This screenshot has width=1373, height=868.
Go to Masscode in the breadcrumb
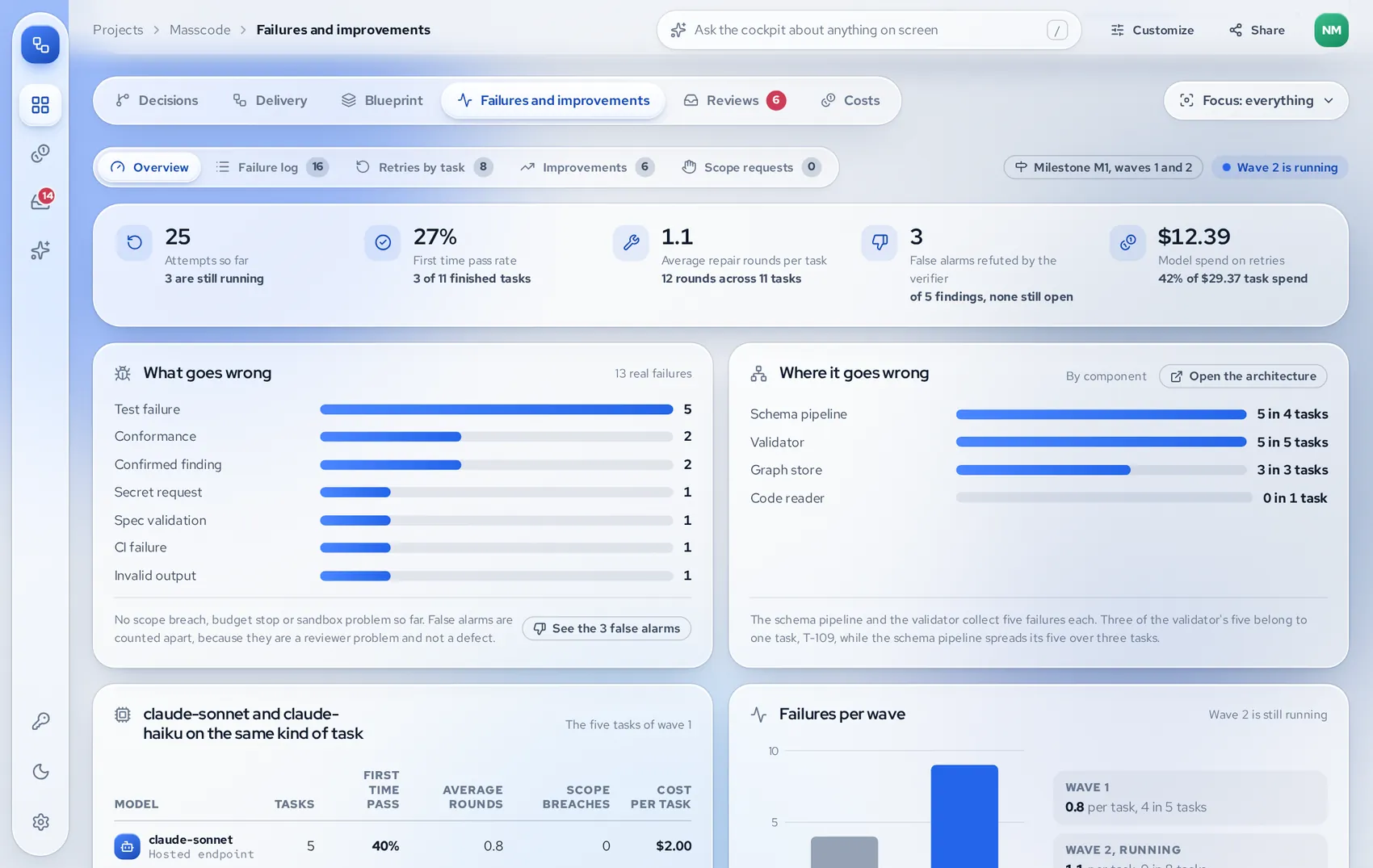tap(199, 30)
